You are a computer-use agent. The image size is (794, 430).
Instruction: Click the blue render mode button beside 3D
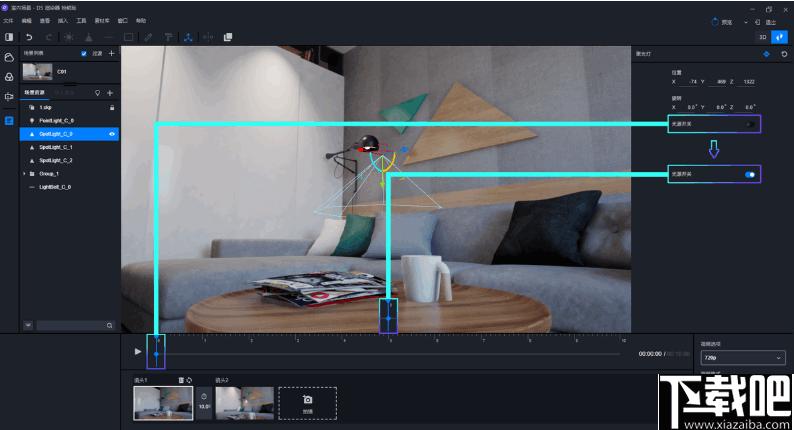779,37
